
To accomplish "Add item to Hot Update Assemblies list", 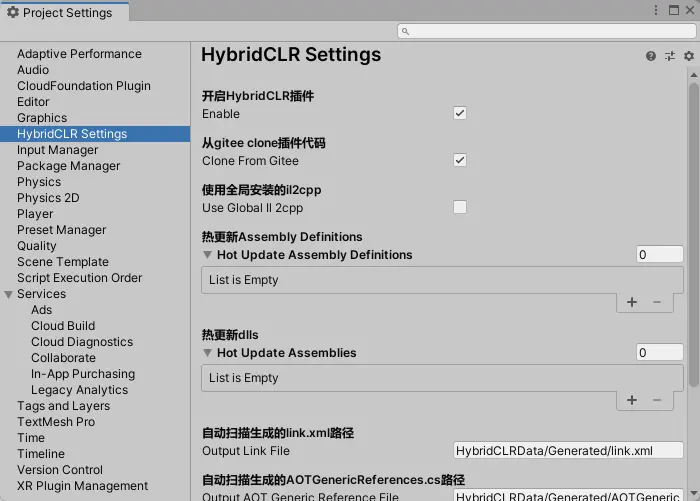I will coord(632,400).
